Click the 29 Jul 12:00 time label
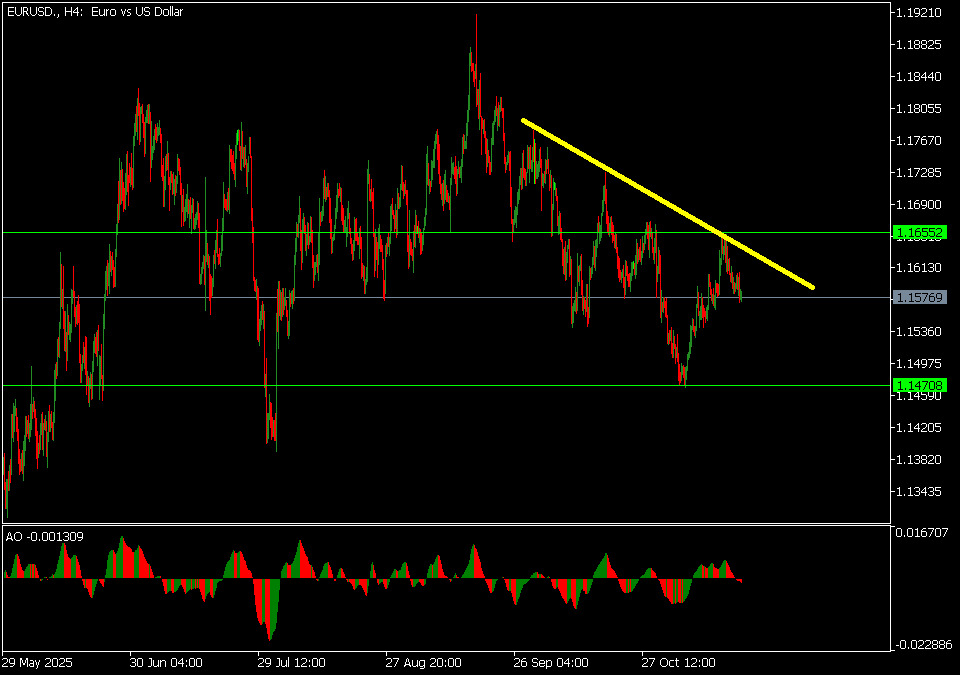The image size is (960, 675). click(x=293, y=663)
